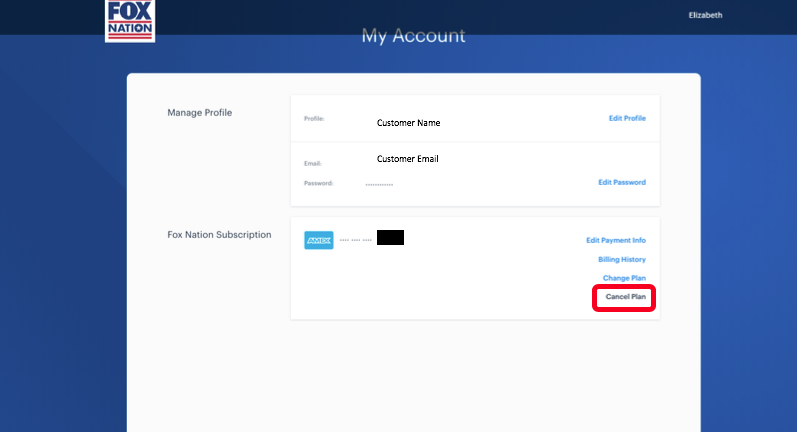The image size is (797, 432).
Task: Click the Password: field label
Action: coord(318,183)
